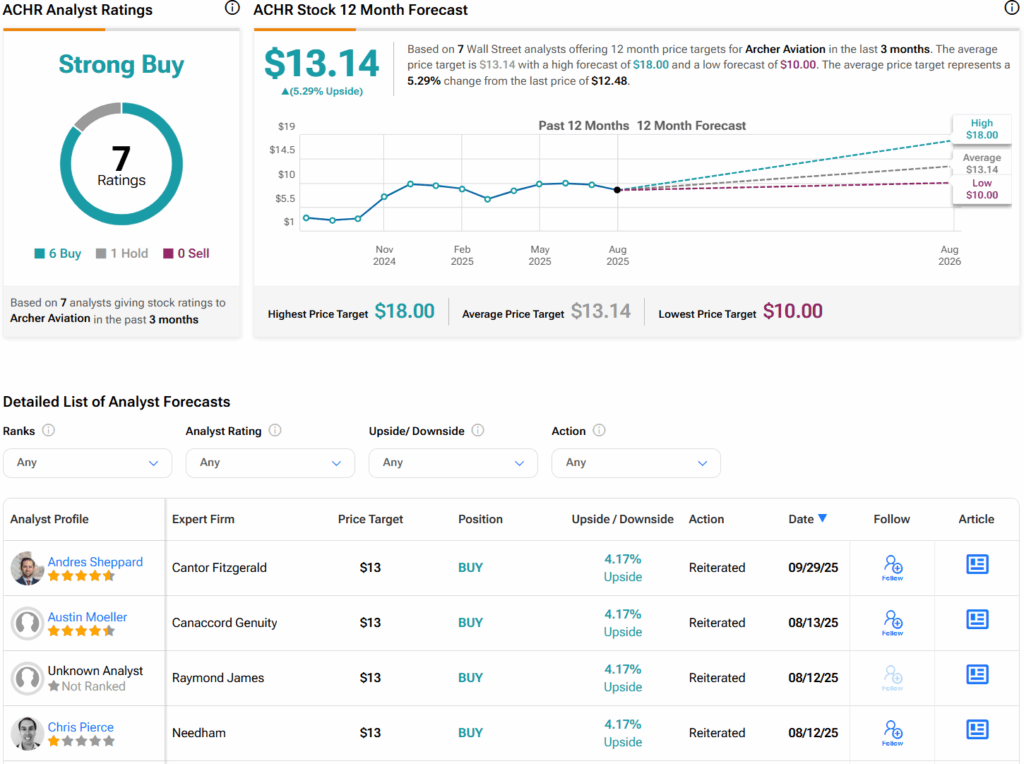Follow analyst Andres Sheppard
The width and height of the screenshot is (1024, 764).
point(892,567)
